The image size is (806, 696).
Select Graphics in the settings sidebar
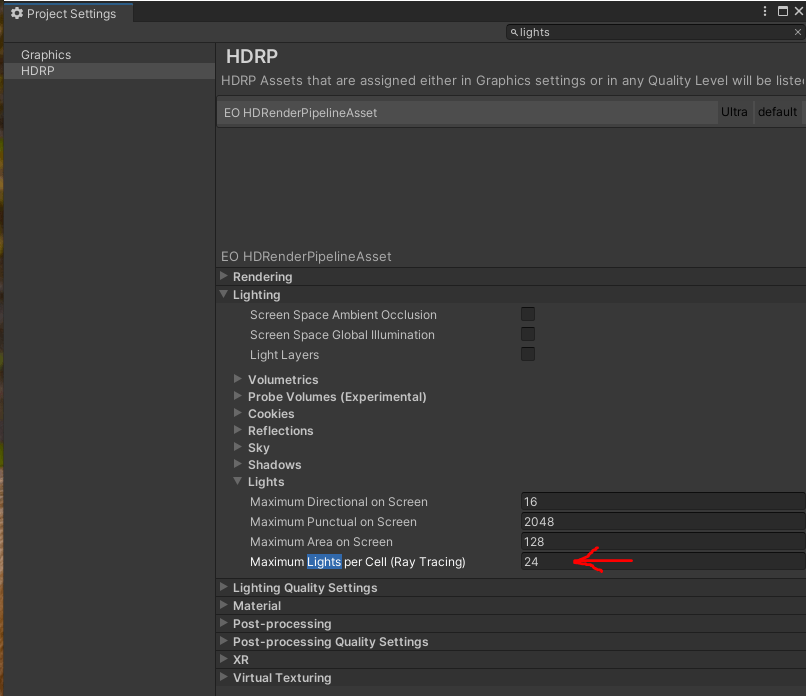46,55
